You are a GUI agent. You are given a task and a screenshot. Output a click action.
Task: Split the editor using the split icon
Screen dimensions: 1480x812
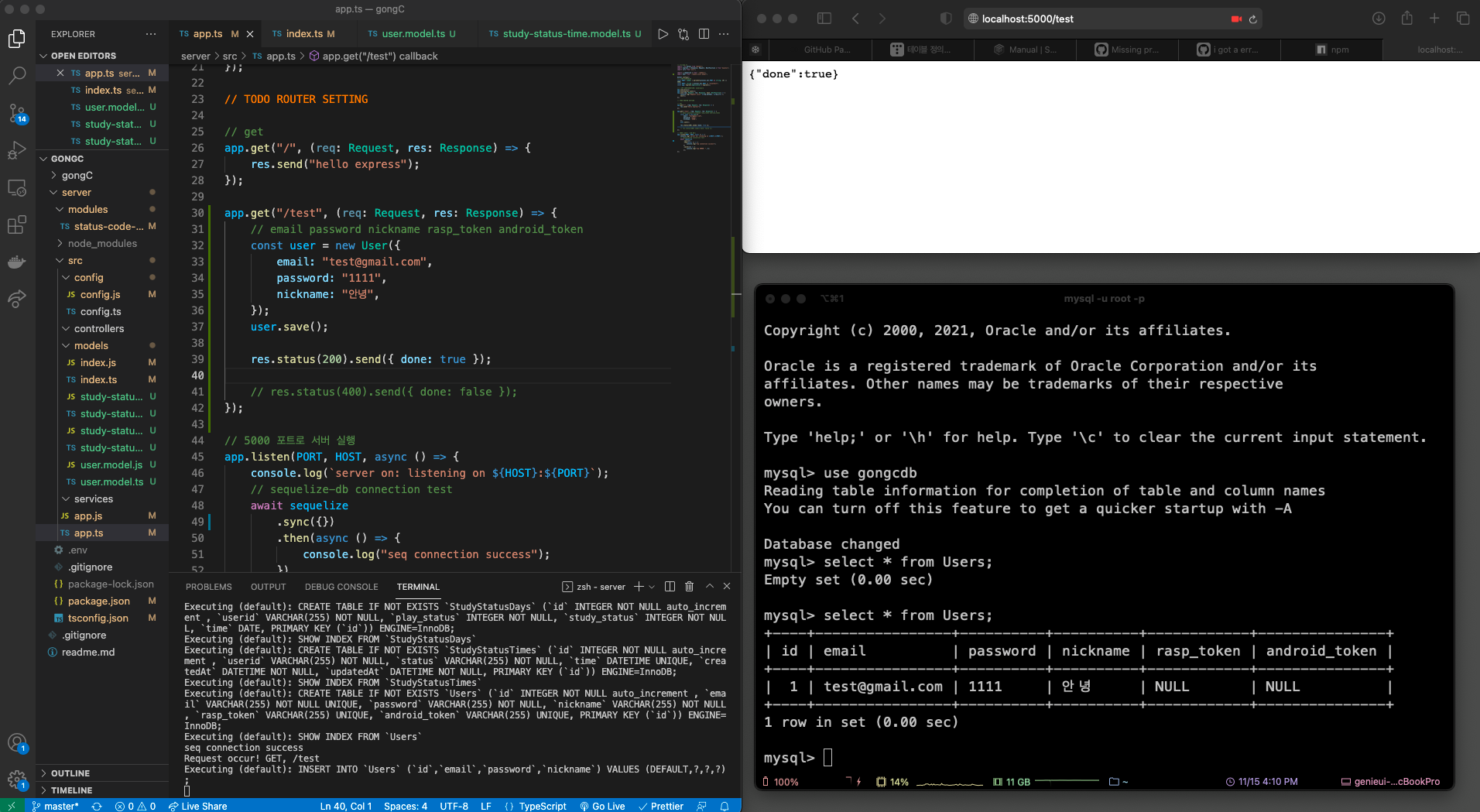704,34
